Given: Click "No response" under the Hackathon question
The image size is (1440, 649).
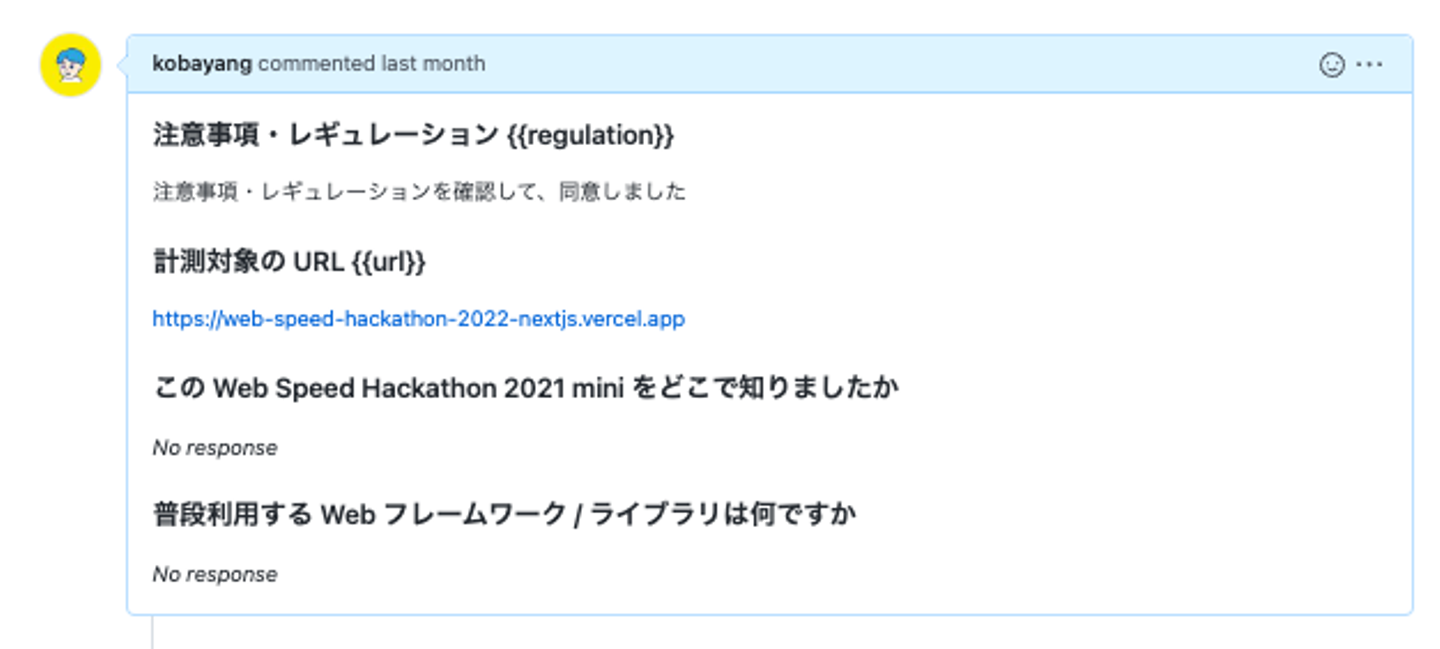Looking at the screenshot, I should (215, 448).
